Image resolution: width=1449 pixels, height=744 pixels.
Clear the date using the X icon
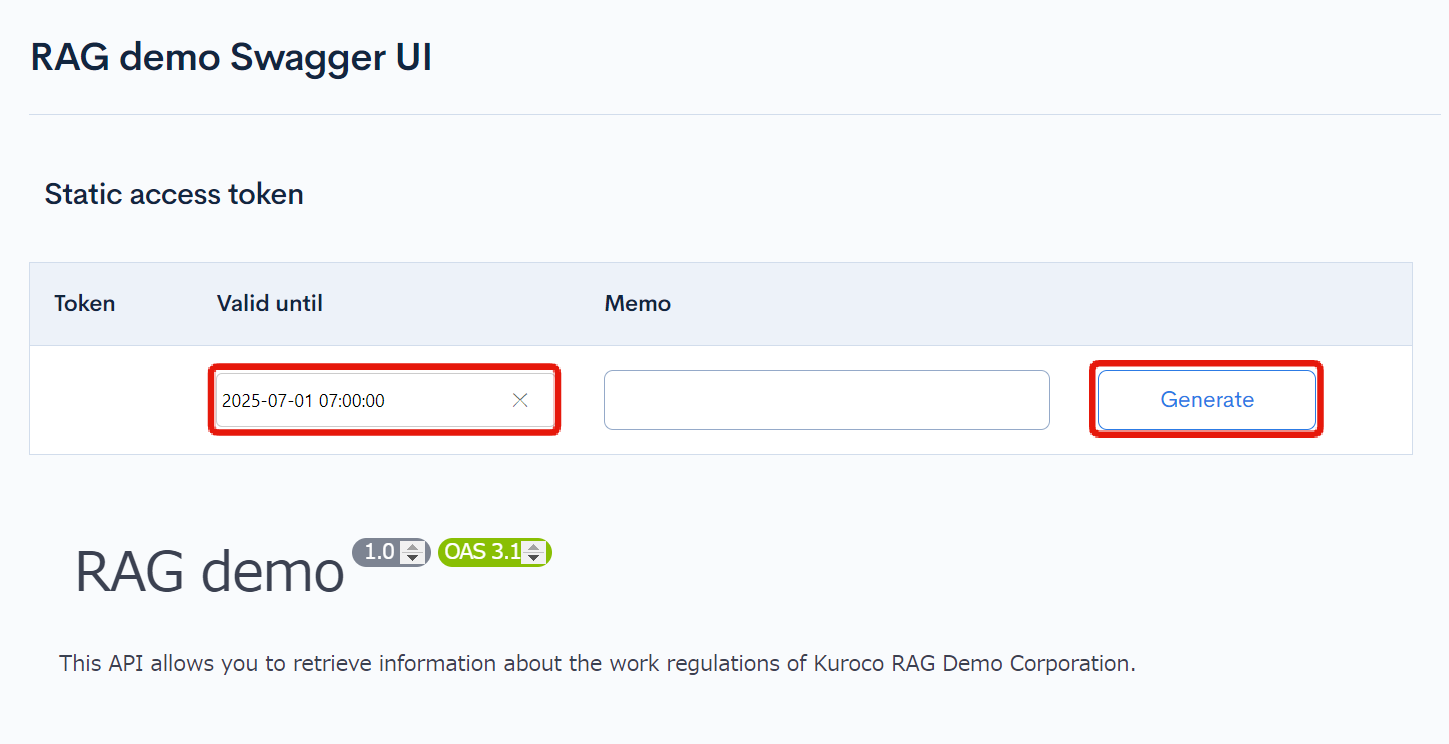[x=520, y=399]
